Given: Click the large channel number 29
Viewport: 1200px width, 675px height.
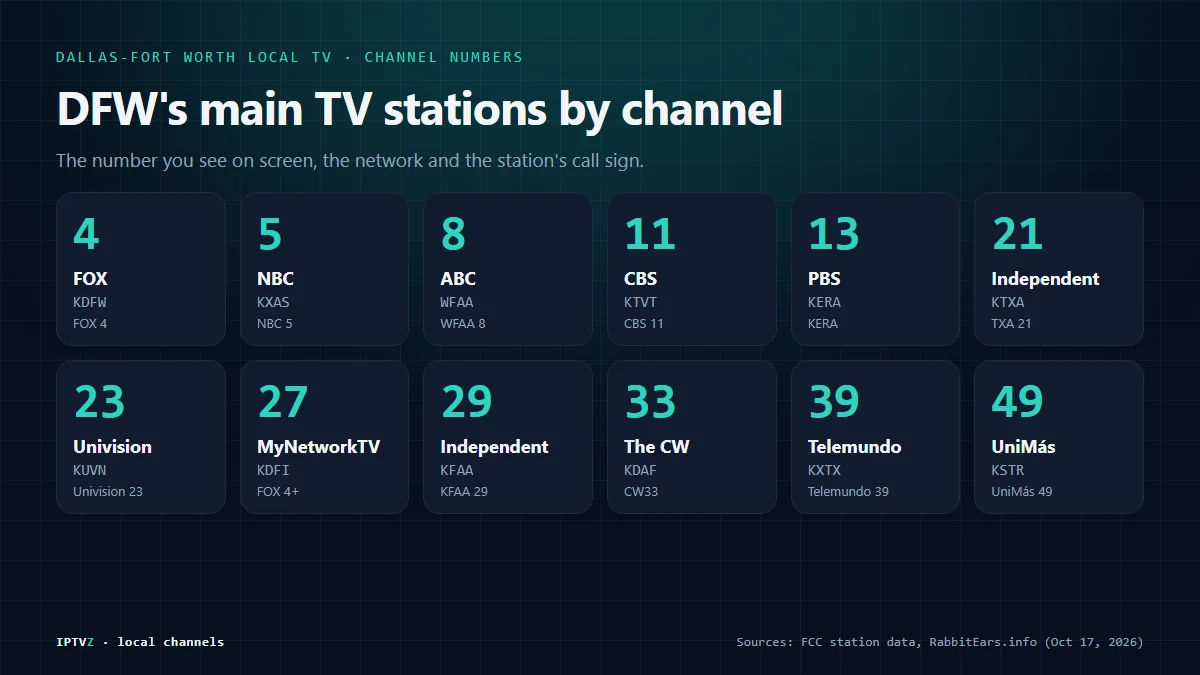Looking at the screenshot, I should [x=467, y=402].
